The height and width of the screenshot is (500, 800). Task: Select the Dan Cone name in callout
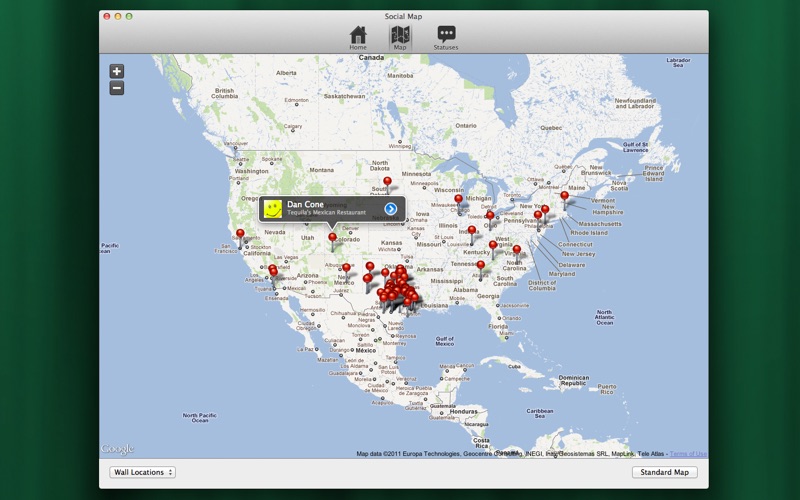(305, 204)
